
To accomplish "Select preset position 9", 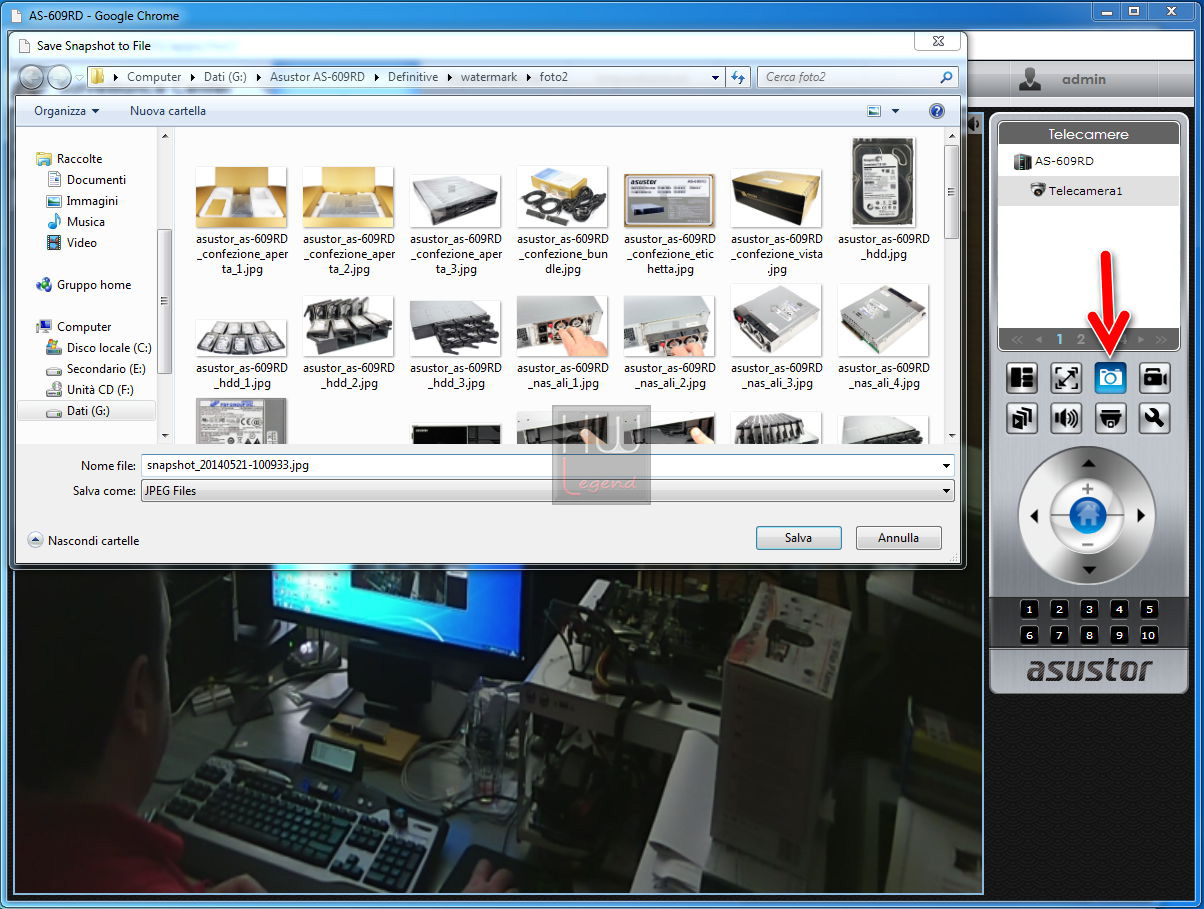I will pos(1120,635).
